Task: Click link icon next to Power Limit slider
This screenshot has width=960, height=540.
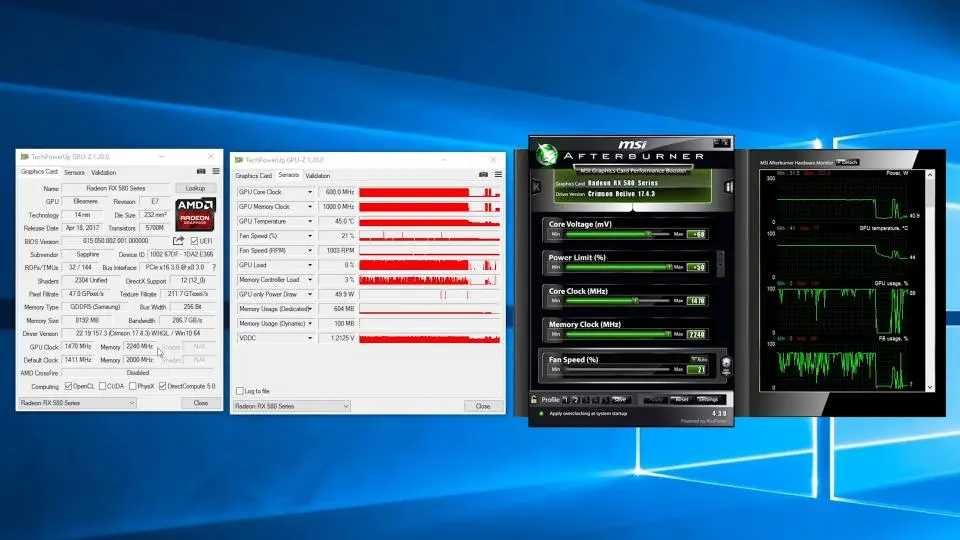Action: point(721,263)
